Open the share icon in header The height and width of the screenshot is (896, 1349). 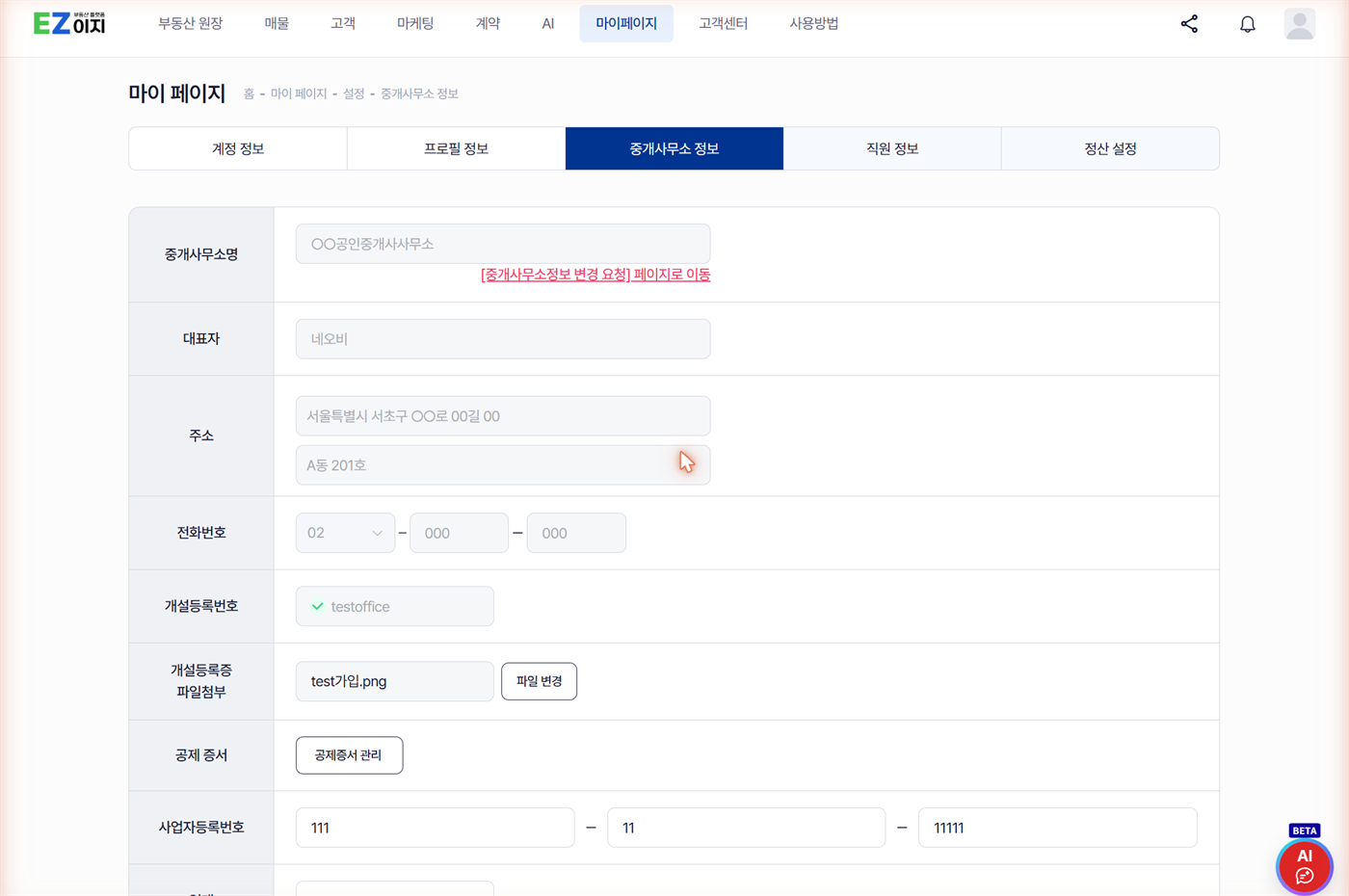pos(1189,24)
